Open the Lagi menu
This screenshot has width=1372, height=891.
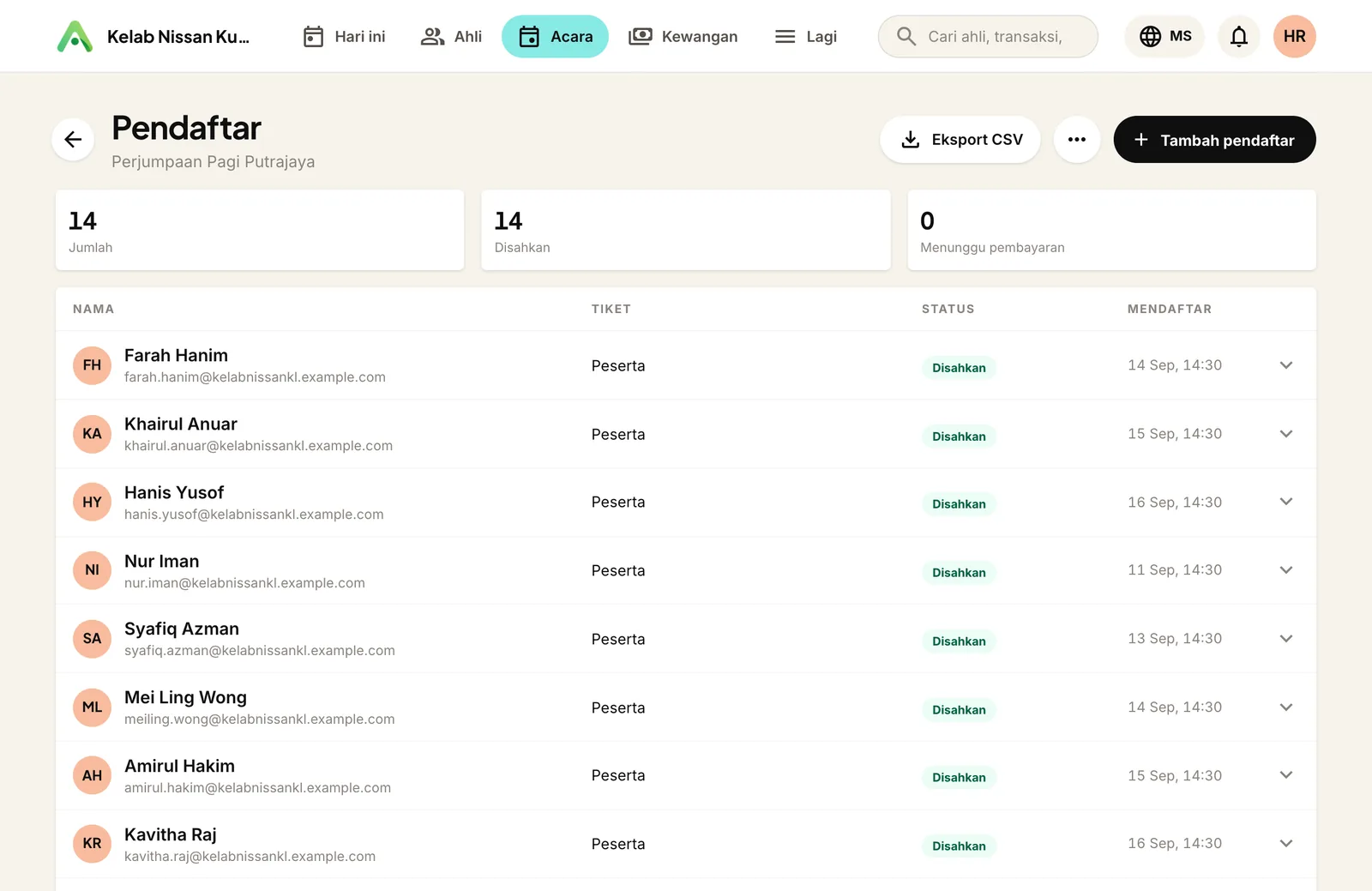[x=805, y=36]
